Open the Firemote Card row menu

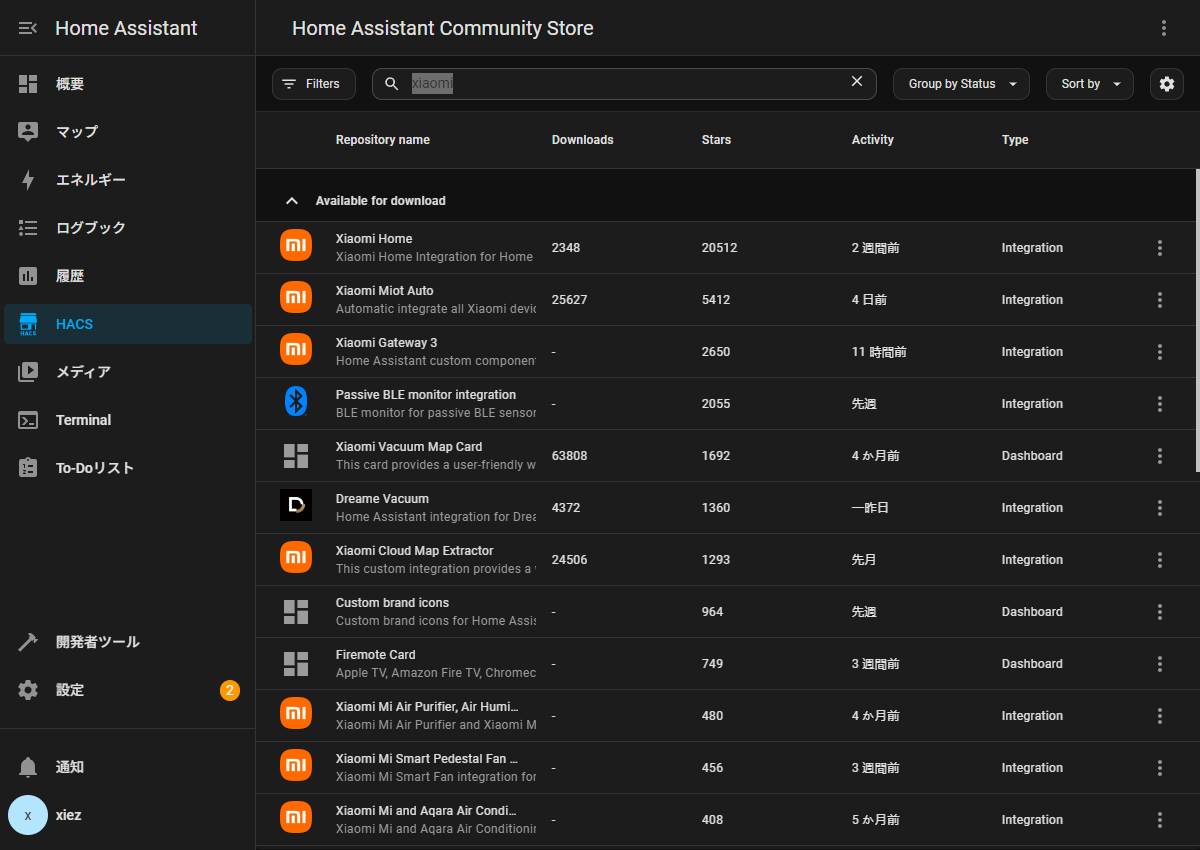1160,664
